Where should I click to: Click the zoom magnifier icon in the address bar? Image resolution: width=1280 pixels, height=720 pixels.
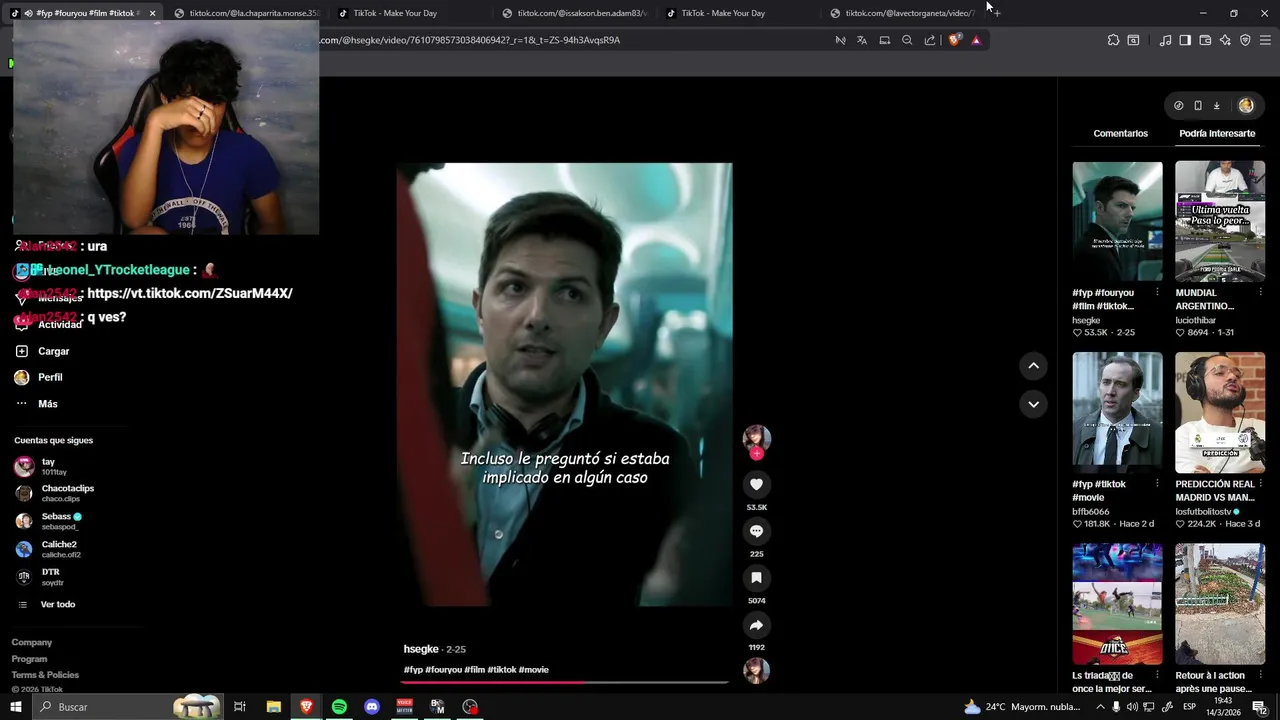point(907,40)
